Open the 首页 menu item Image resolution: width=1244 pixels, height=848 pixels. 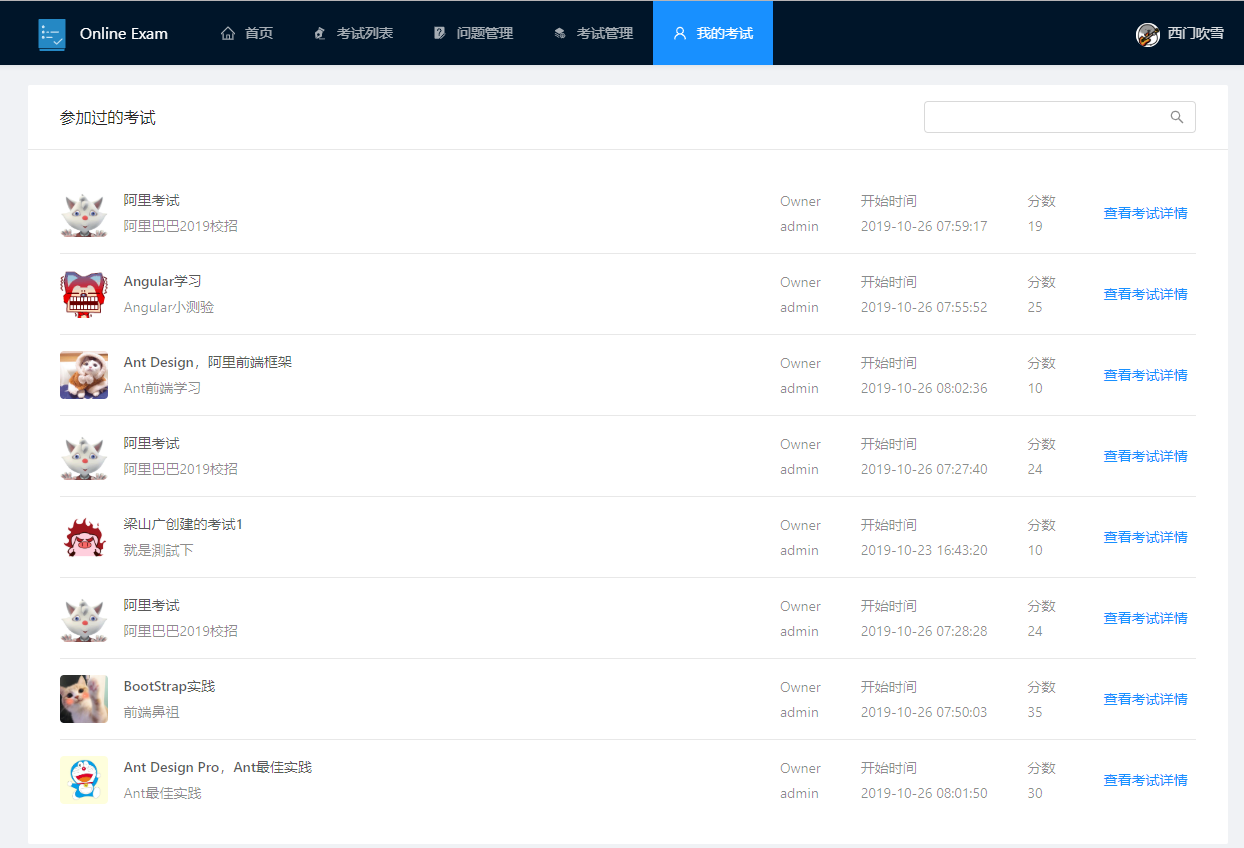(247, 33)
